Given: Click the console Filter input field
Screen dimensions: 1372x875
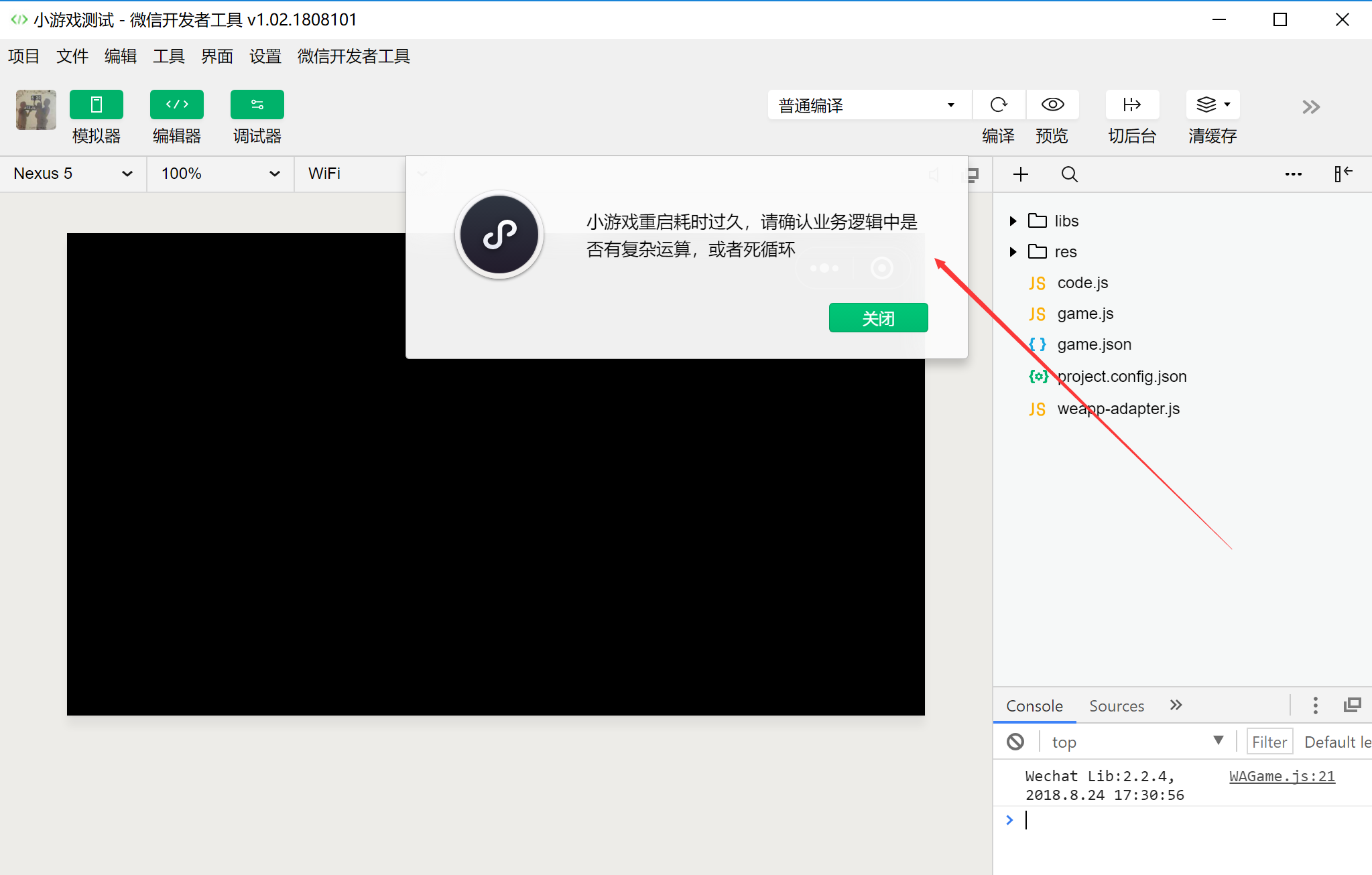Looking at the screenshot, I should [x=1269, y=742].
